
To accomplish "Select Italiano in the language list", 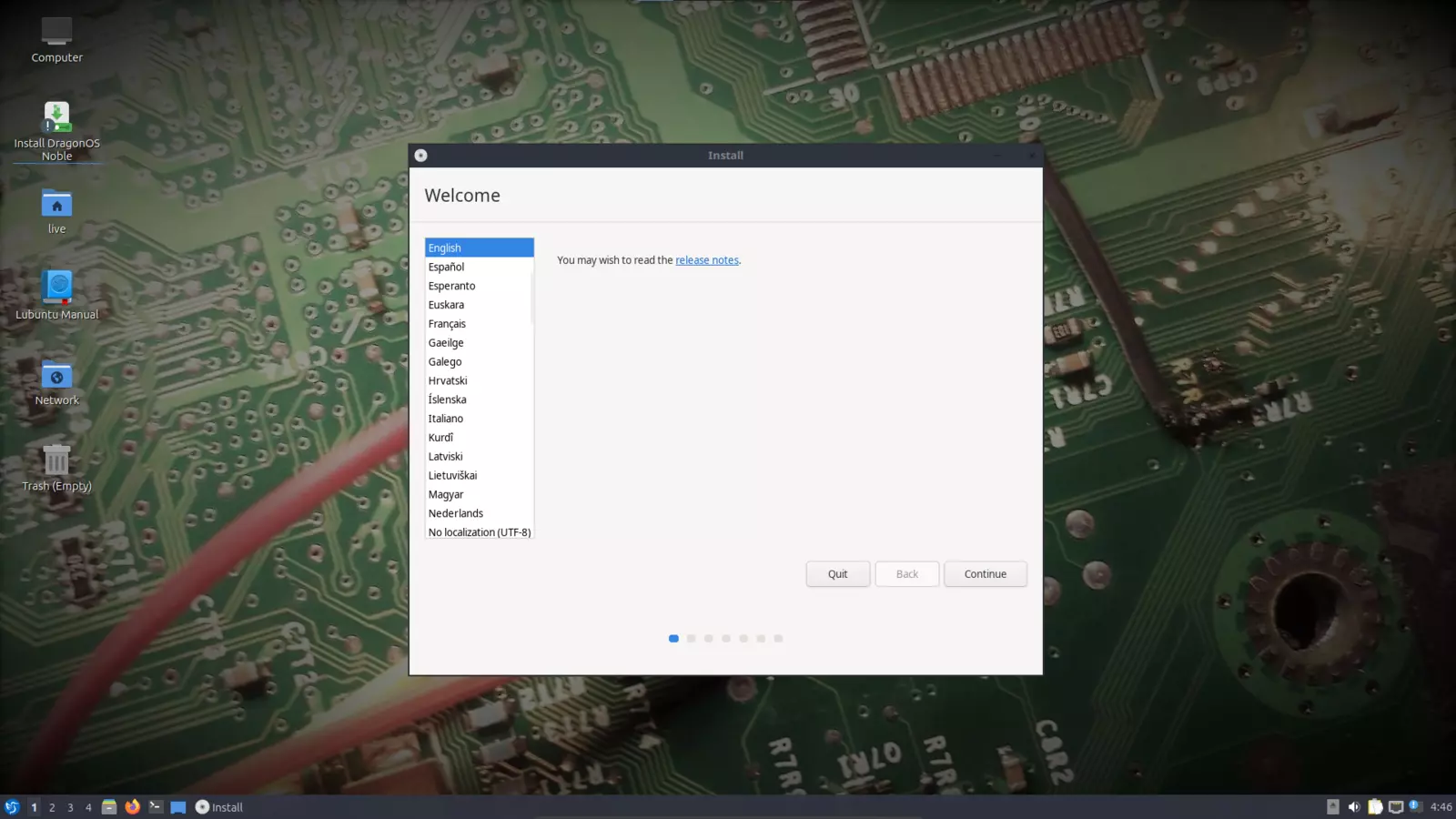I will point(479,419).
